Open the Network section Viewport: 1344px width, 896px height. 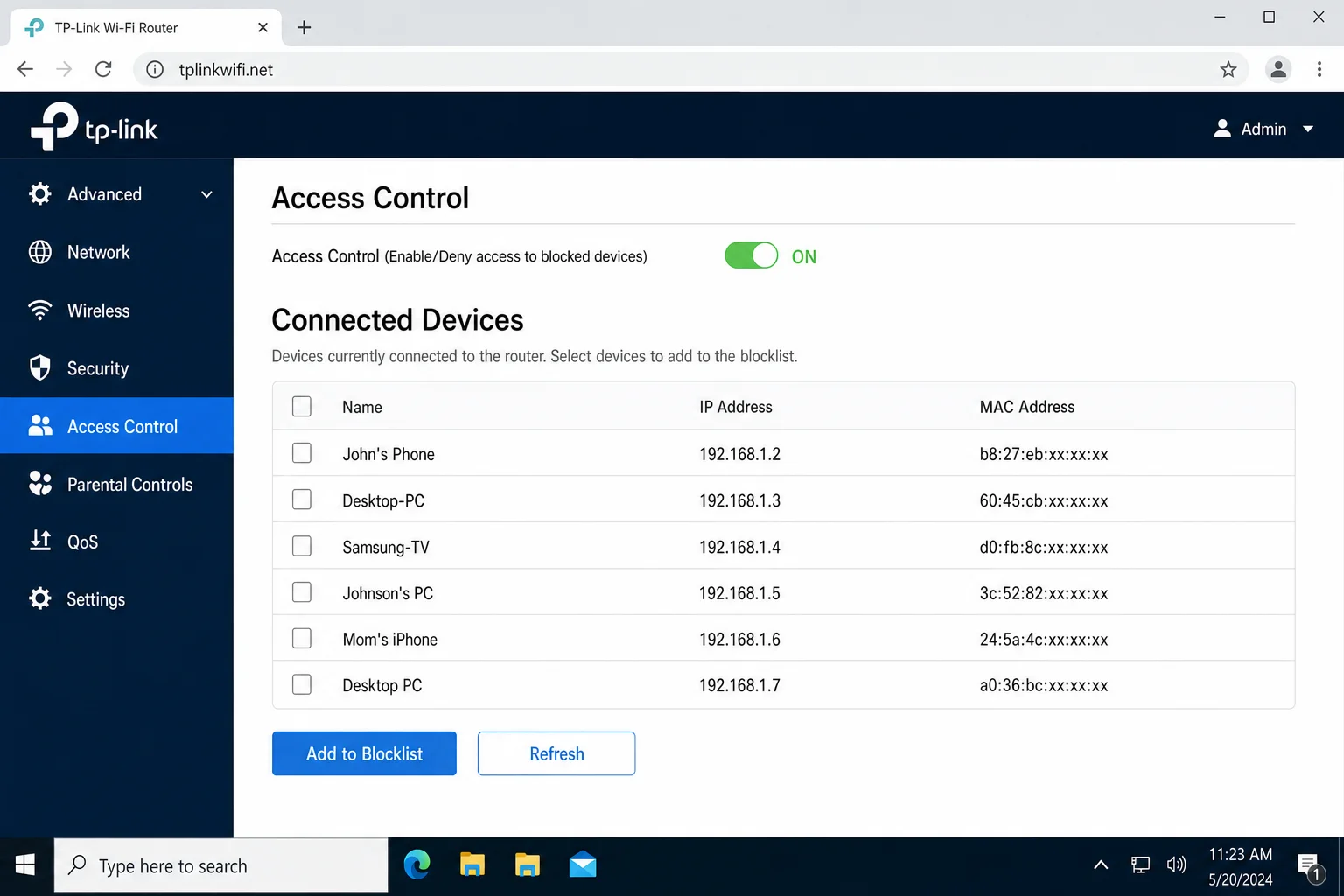[116, 252]
